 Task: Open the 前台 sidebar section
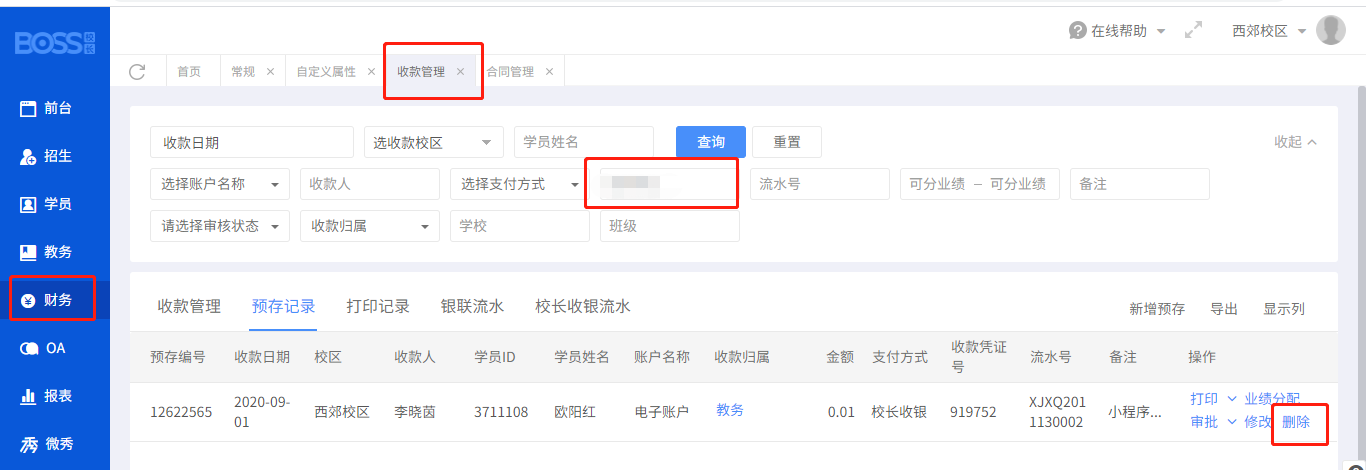point(55,108)
